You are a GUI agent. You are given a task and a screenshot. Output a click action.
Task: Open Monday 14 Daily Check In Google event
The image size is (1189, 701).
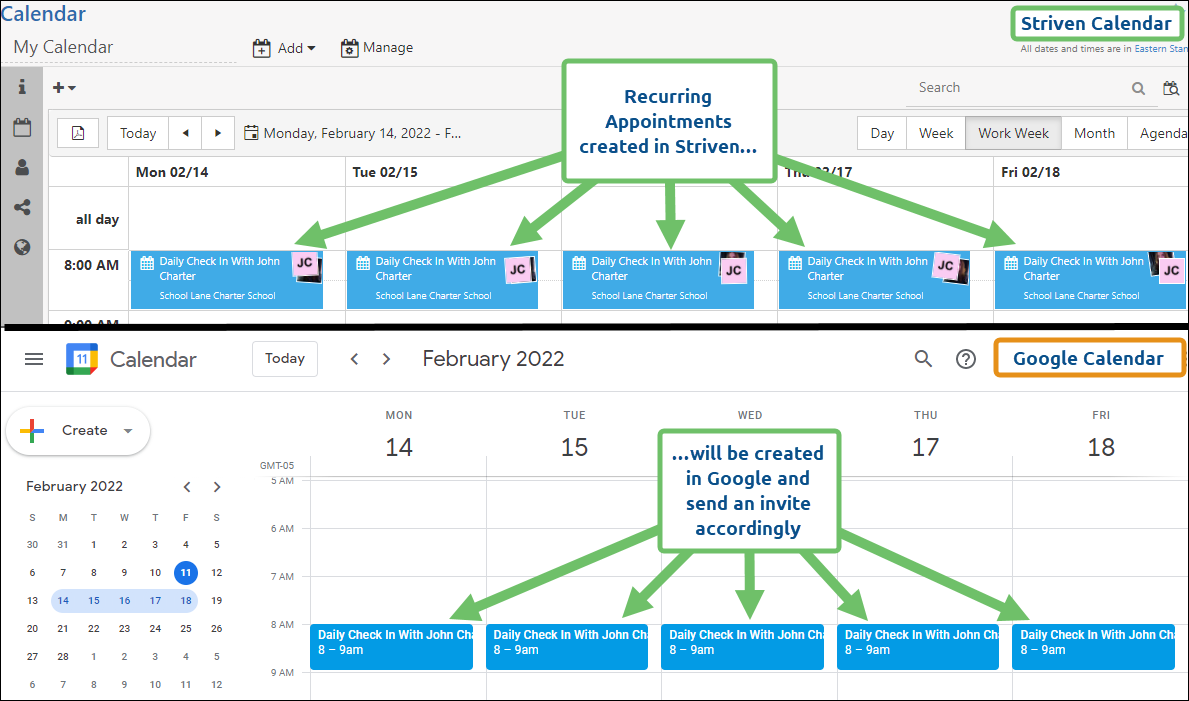(x=391, y=647)
